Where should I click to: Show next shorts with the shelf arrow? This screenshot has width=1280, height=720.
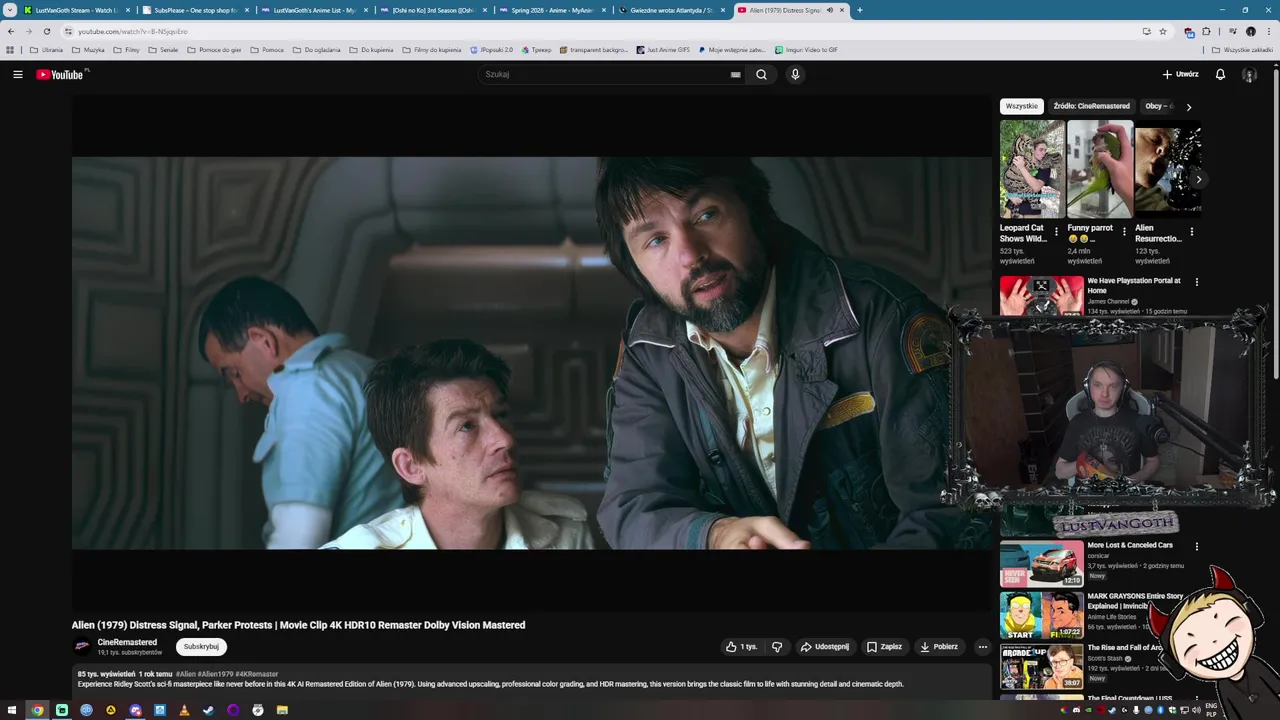tap(1198, 180)
